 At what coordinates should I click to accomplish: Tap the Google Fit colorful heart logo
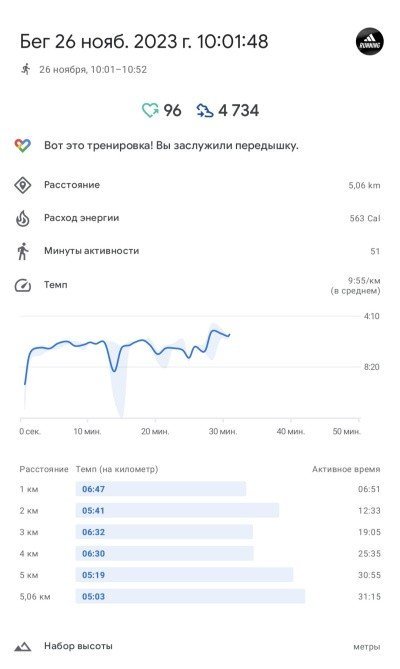23,145
